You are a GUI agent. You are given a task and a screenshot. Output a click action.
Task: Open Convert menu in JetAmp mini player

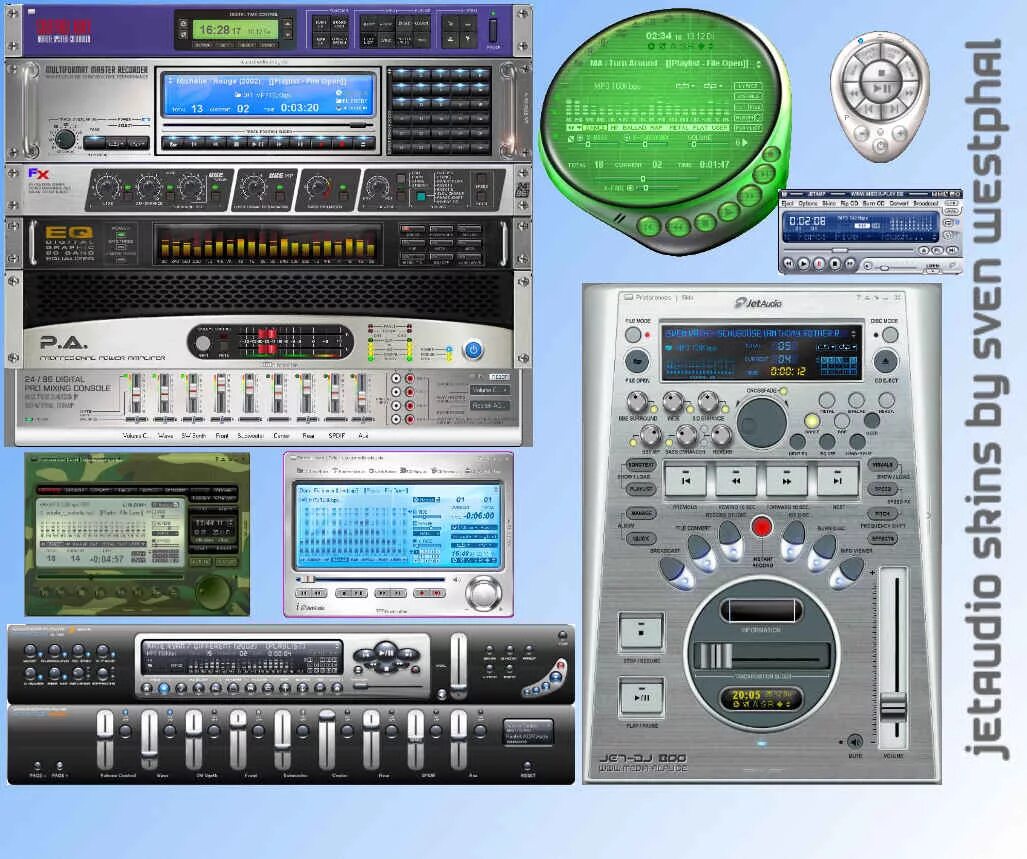[899, 203]
